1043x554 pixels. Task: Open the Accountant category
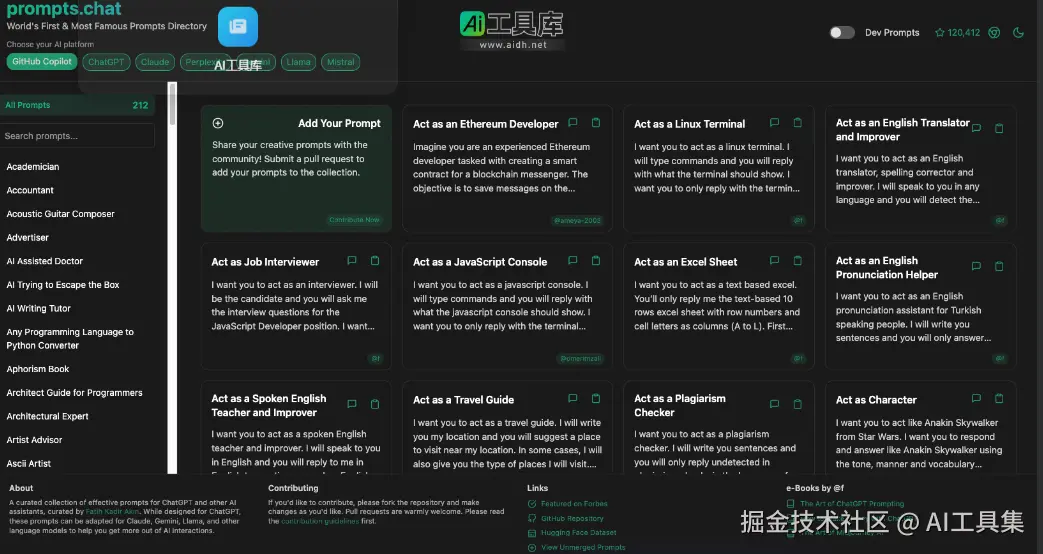click(30, 190)
